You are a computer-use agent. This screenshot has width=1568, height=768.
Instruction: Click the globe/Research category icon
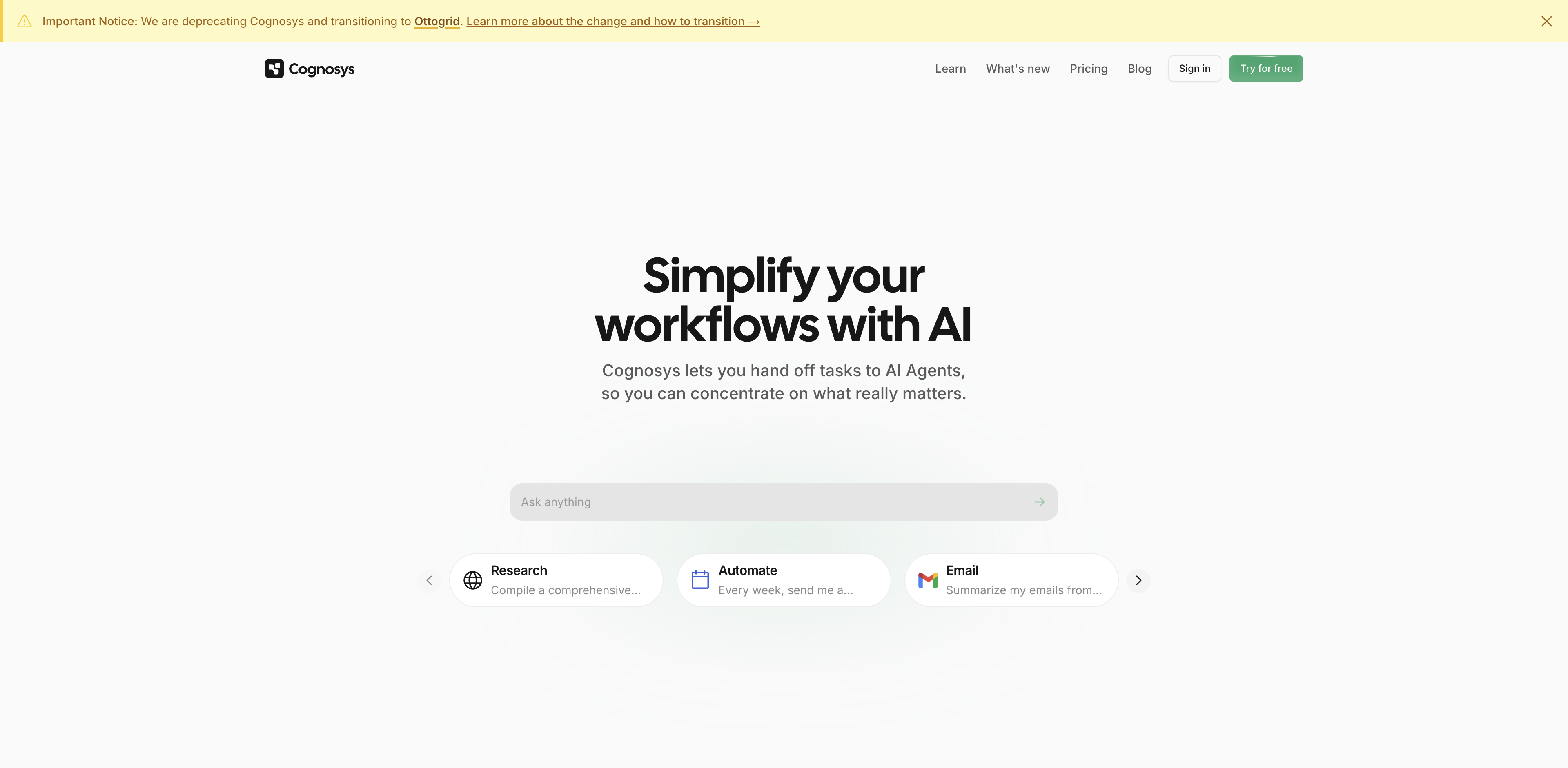point(471,580)
